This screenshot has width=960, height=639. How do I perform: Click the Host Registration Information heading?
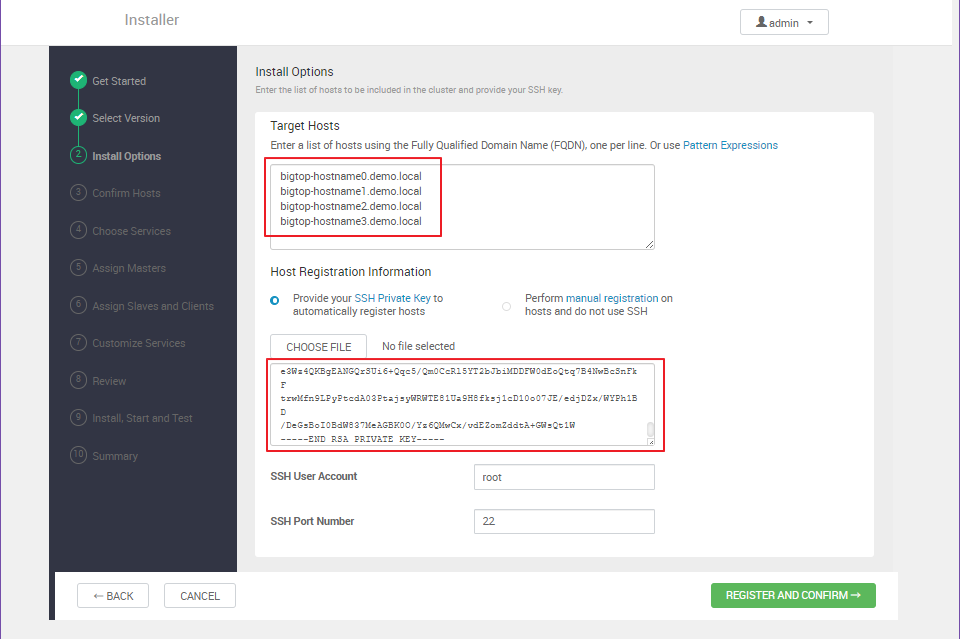[x=351, y=272]
